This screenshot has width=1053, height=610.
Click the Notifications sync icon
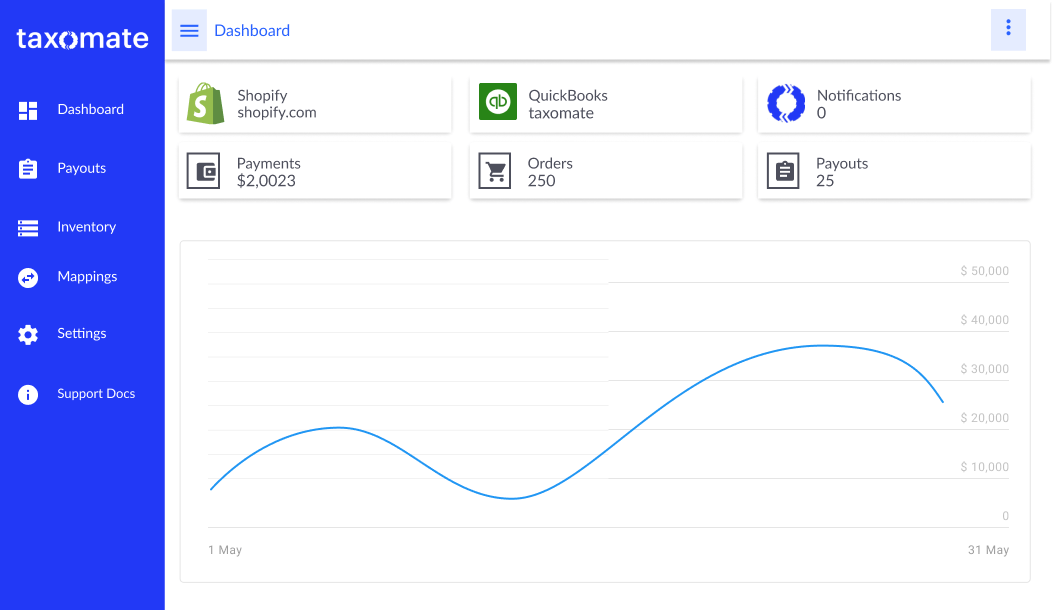pyautogui.click(x=786, y=103)
